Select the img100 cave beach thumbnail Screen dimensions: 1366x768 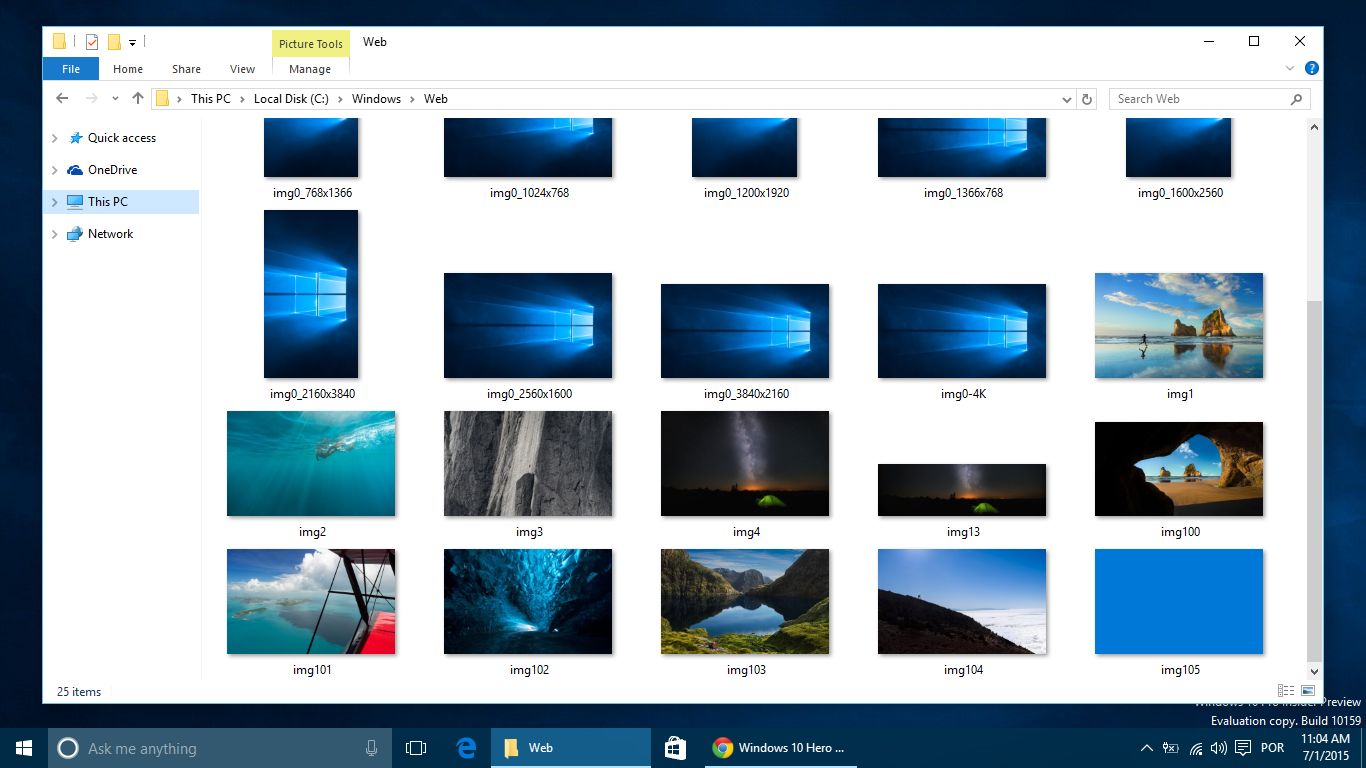tap(1179, 469)
